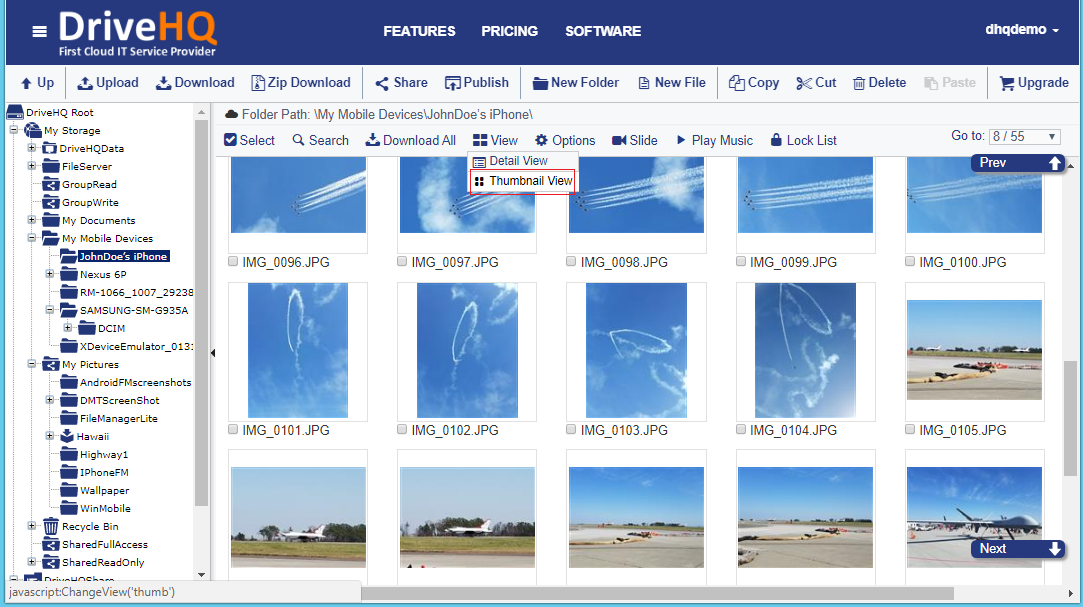1083x607 pixels.
Task: Click the Delete trash icon
Action: click(858, 83)
